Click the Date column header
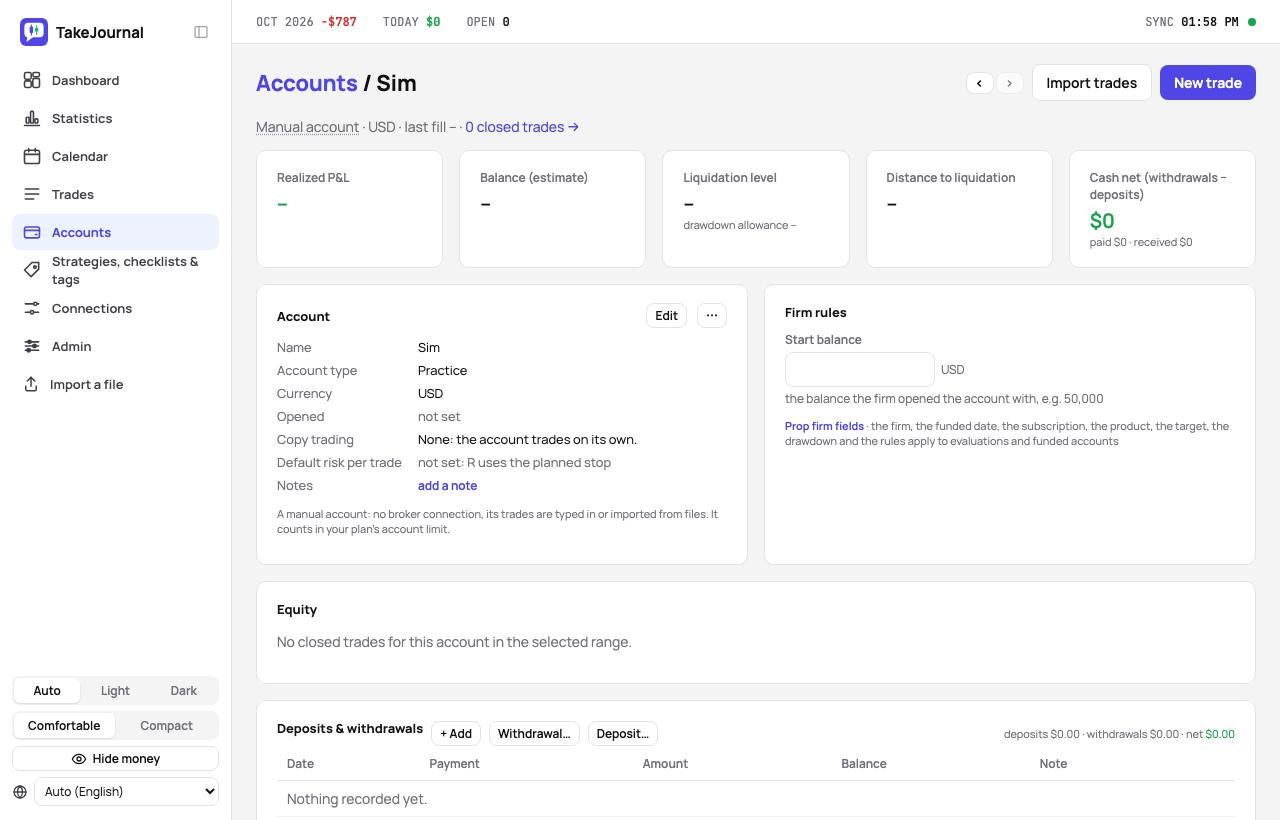This screenshot has height=820, width=1280. coord(300,764)
